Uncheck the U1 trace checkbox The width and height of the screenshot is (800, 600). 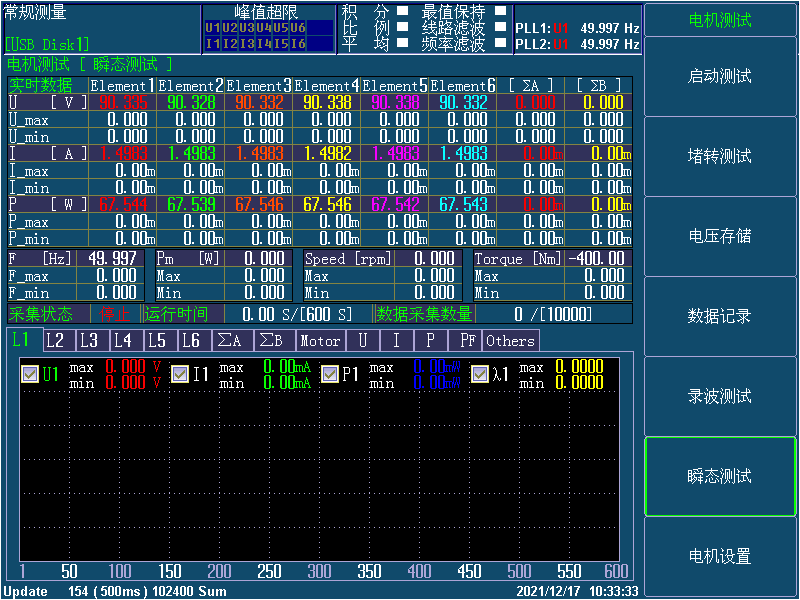point(30,374)
